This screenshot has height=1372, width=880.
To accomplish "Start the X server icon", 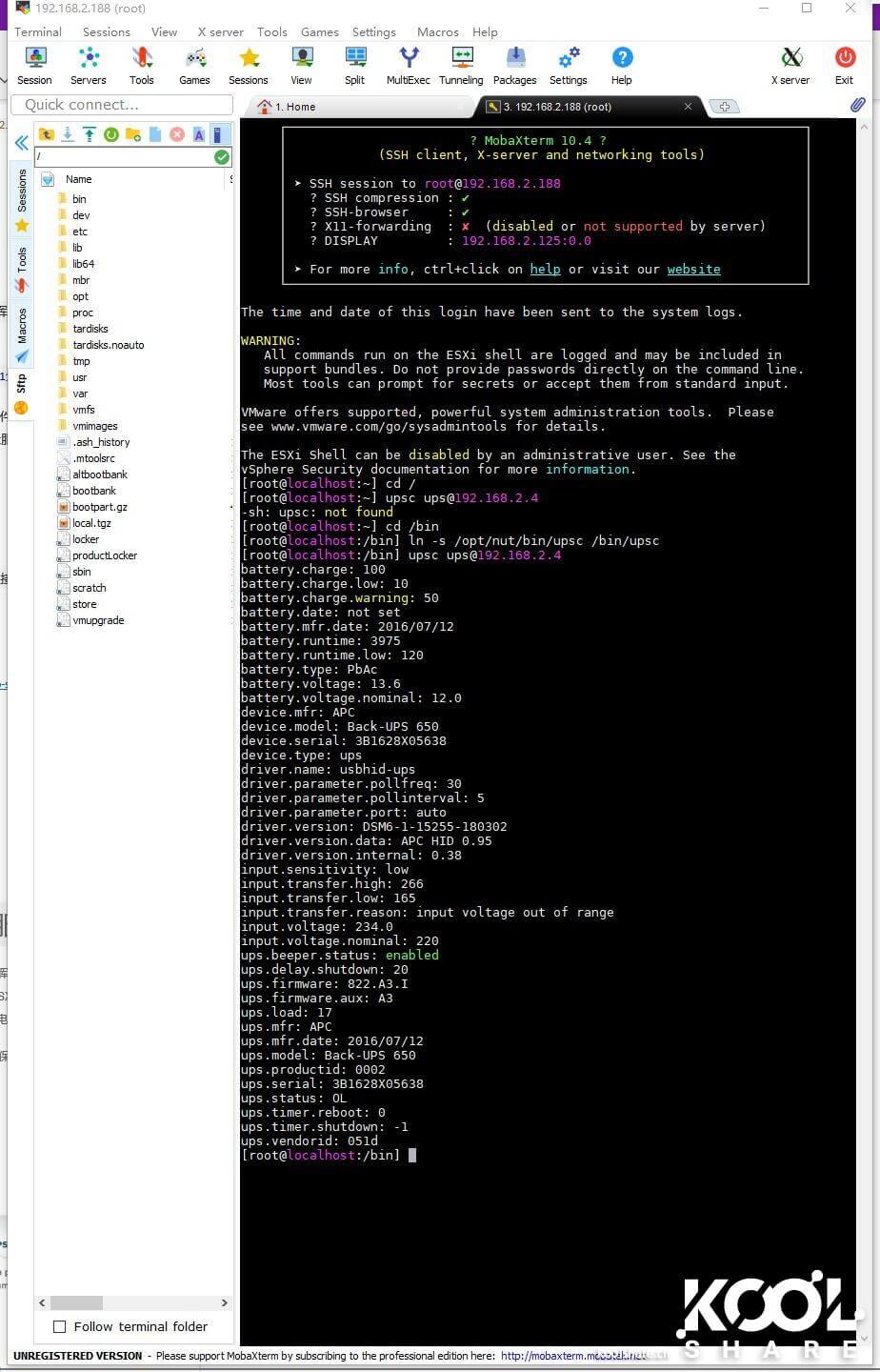I will click(x=790, y=66).
